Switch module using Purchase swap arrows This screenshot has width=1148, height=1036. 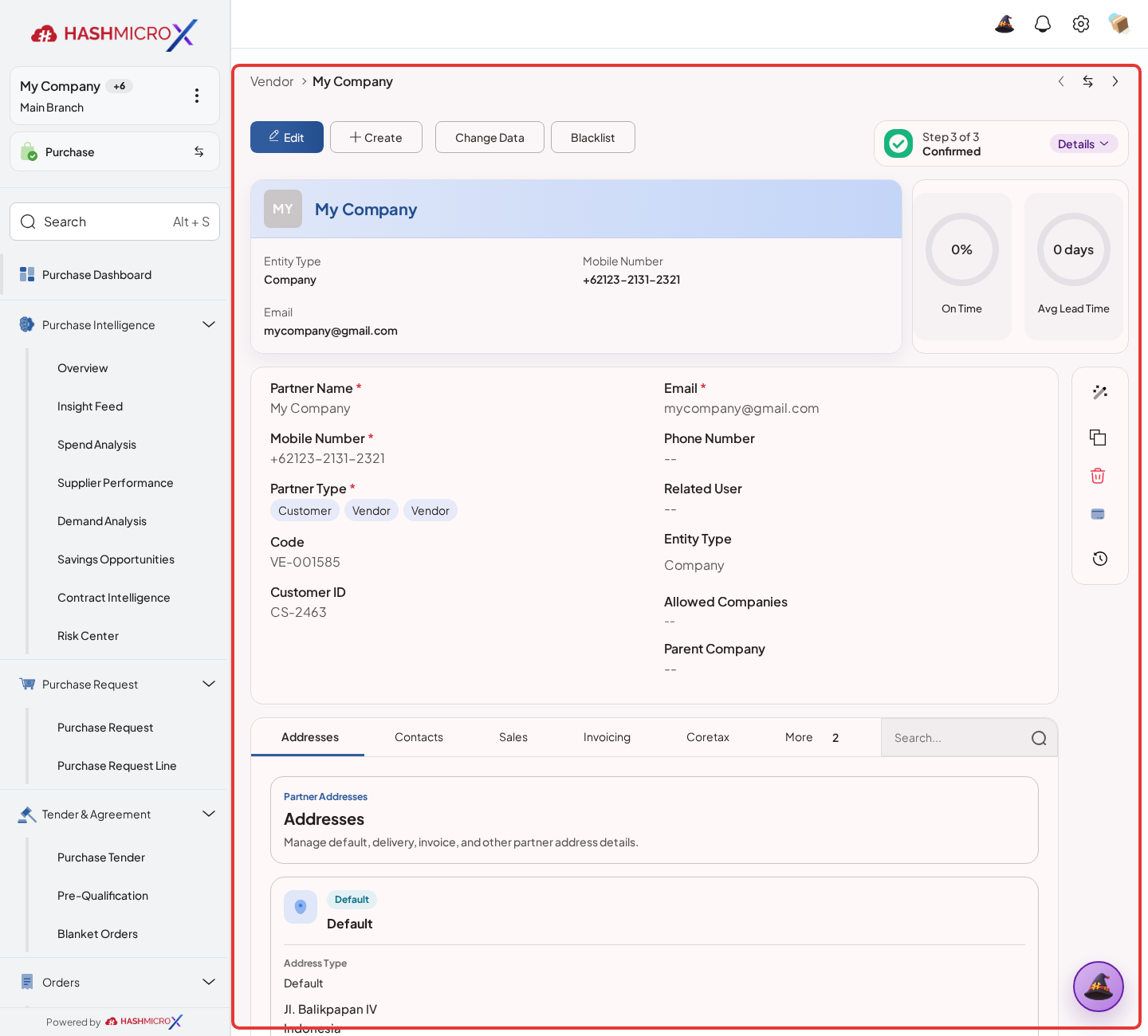(199, 151)
